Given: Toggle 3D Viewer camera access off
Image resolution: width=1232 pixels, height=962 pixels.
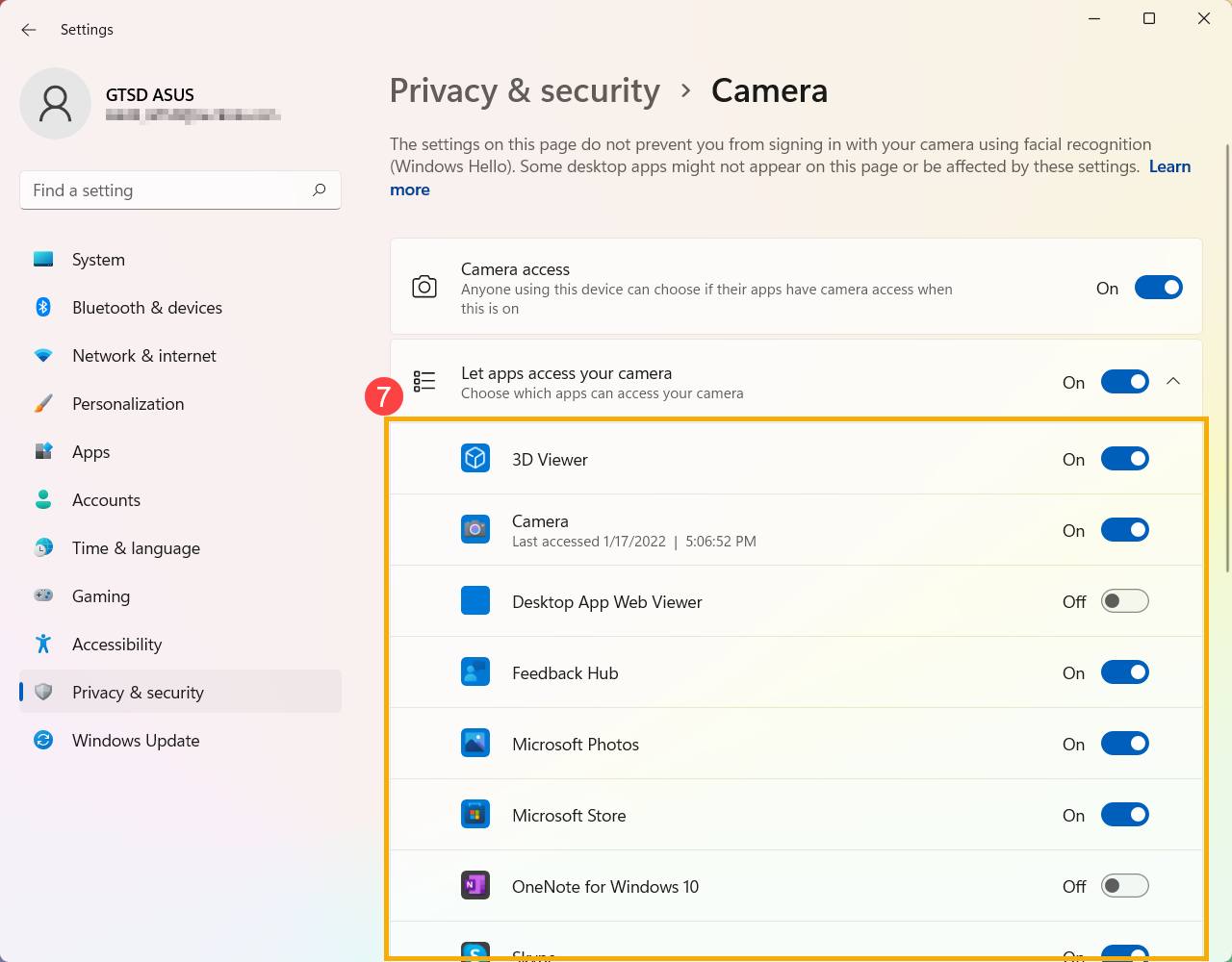Looking at the screenshot, I should [x=1125, y=459].
